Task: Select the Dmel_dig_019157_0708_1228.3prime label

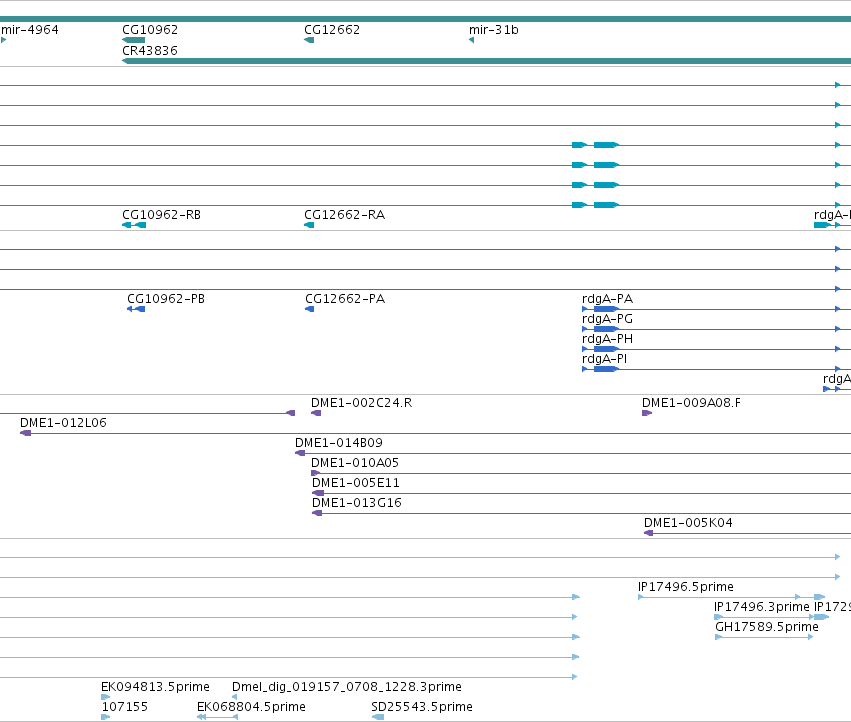Action: pos(346,687)
